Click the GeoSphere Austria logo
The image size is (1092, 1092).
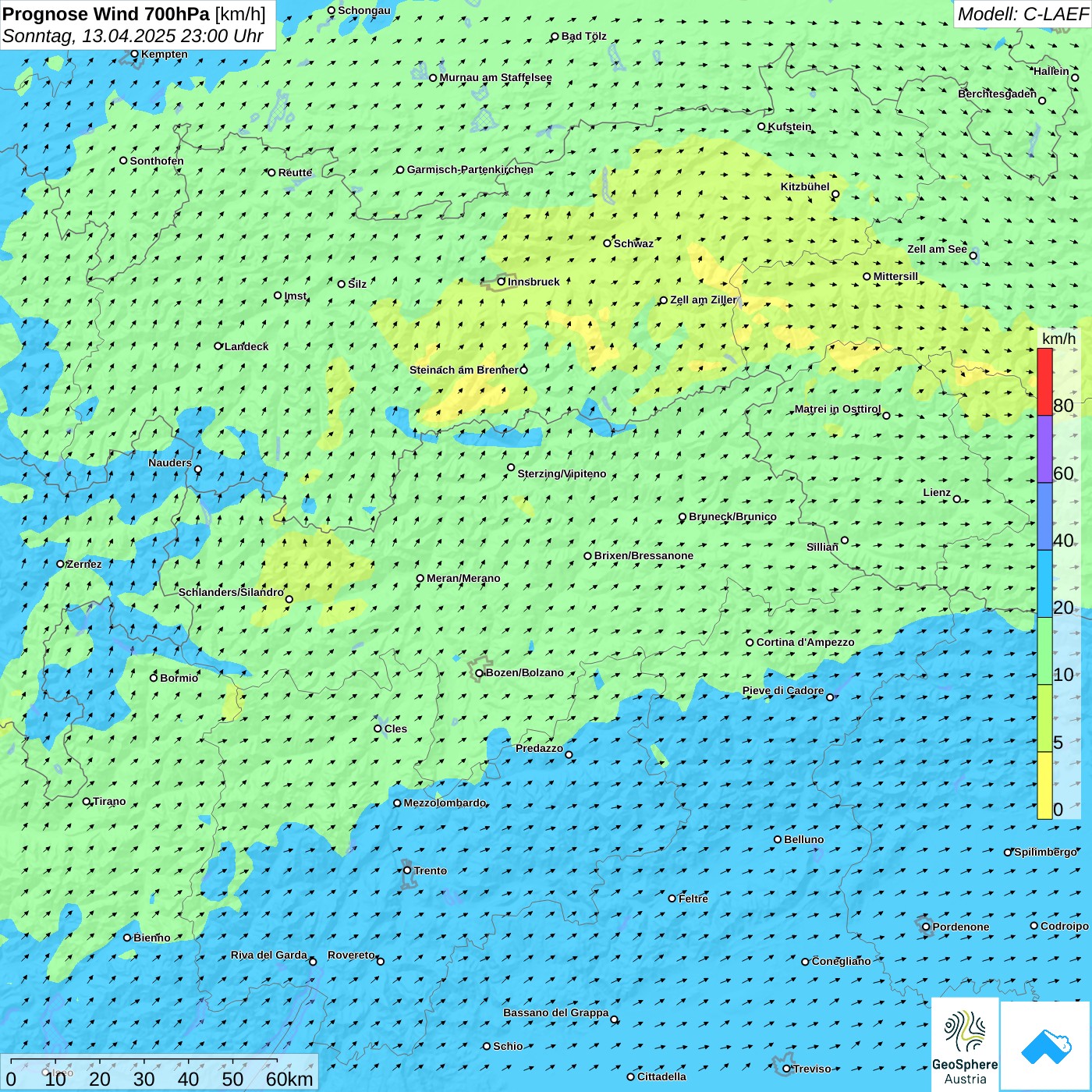965,1044
